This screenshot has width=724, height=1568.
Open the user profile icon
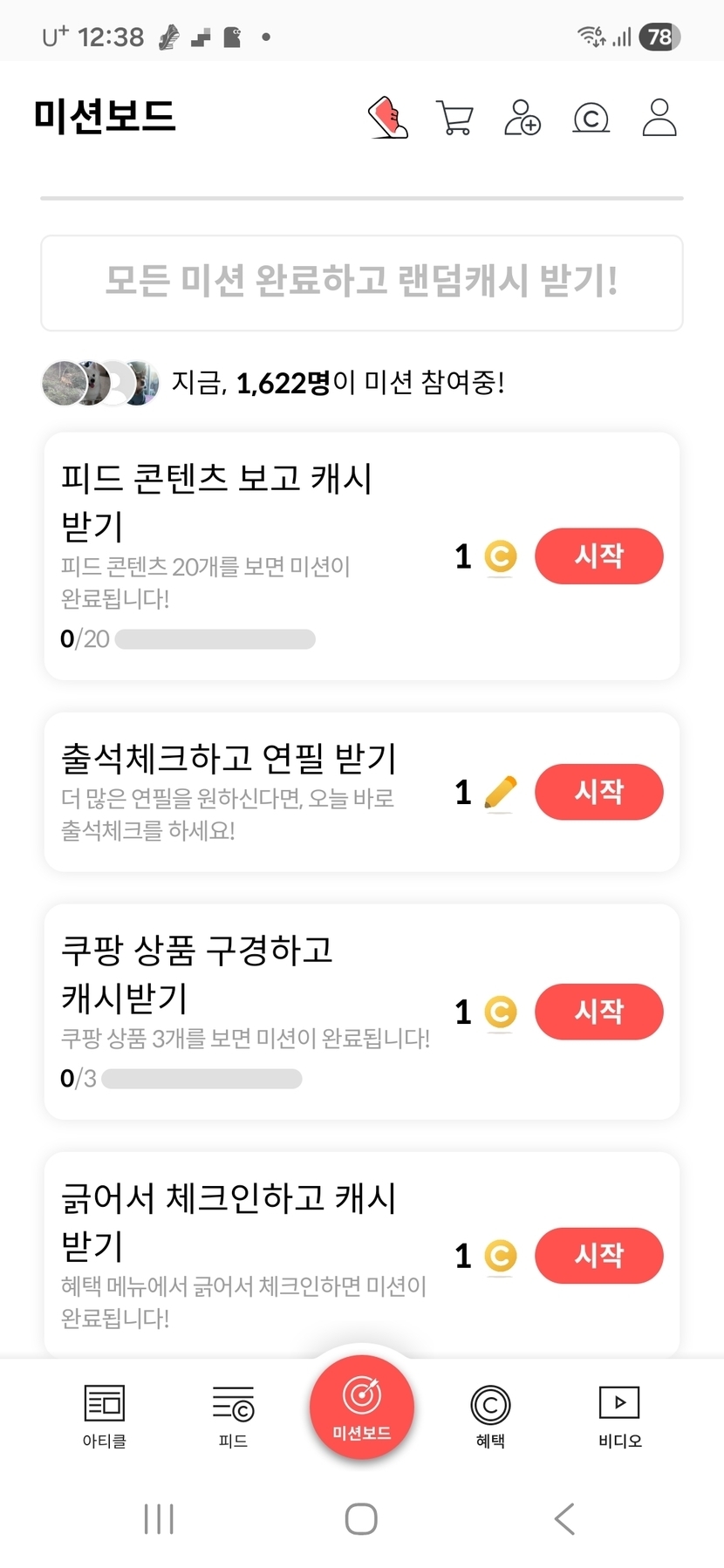tap(659, 118)
